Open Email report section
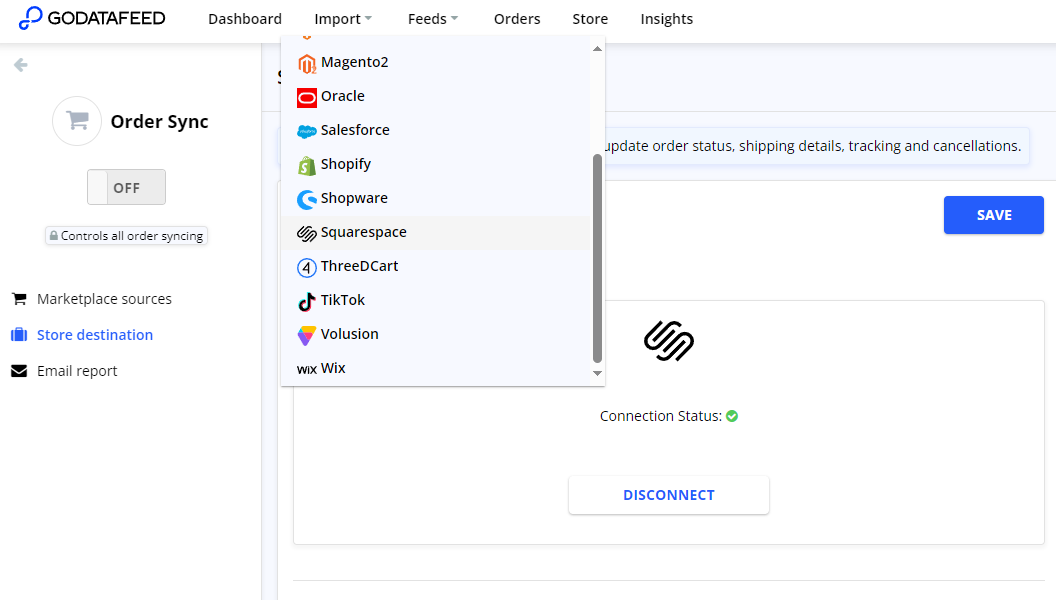The height and width of the screenshot is (600, 1056). point(77,371)
